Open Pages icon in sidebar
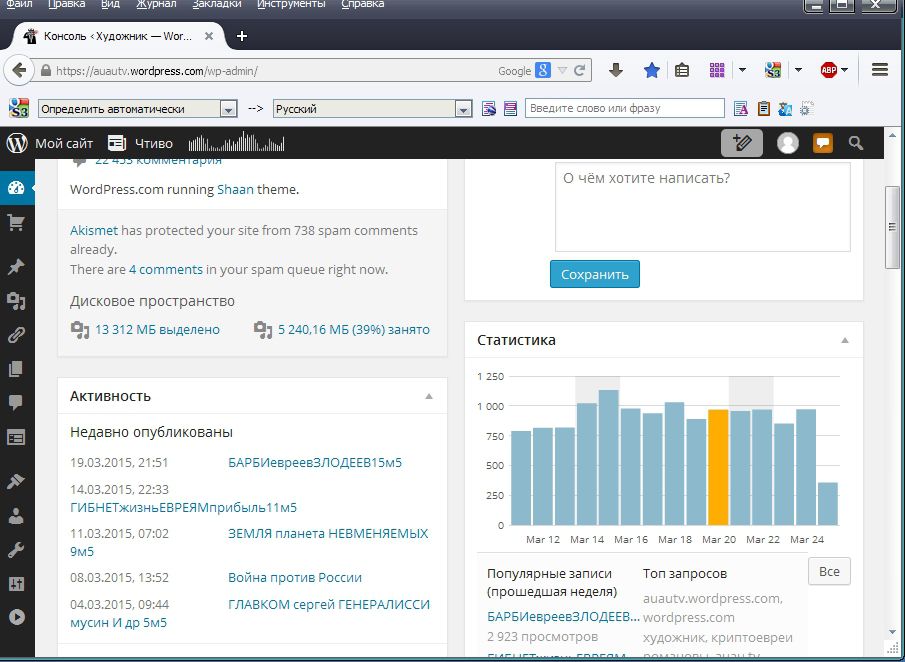This screenshot has height=662, width=905. pyautogui.click(x=16, y=369)
